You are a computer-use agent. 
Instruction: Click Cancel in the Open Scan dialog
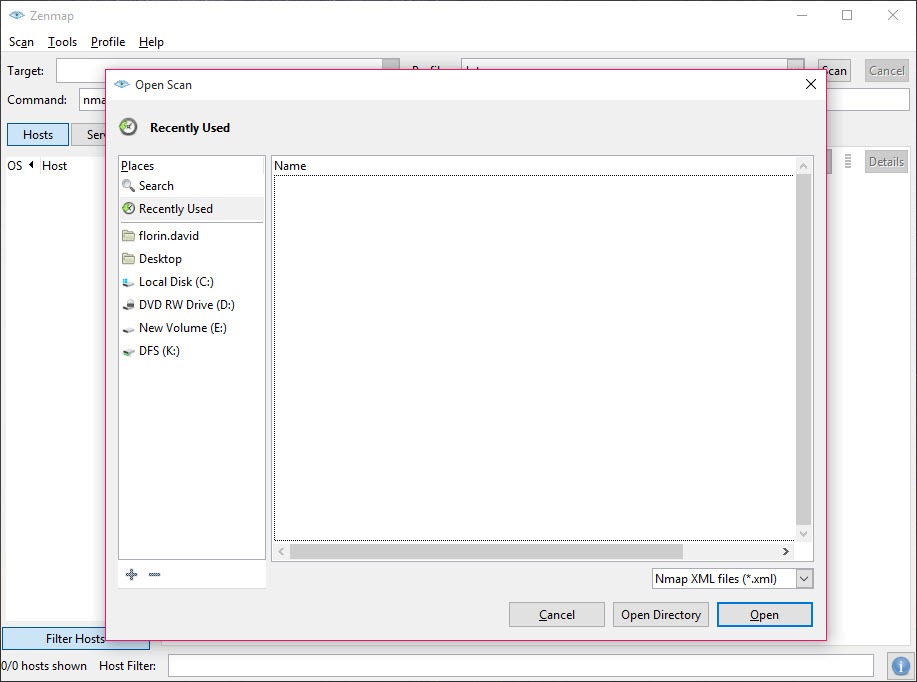(557, 615)
